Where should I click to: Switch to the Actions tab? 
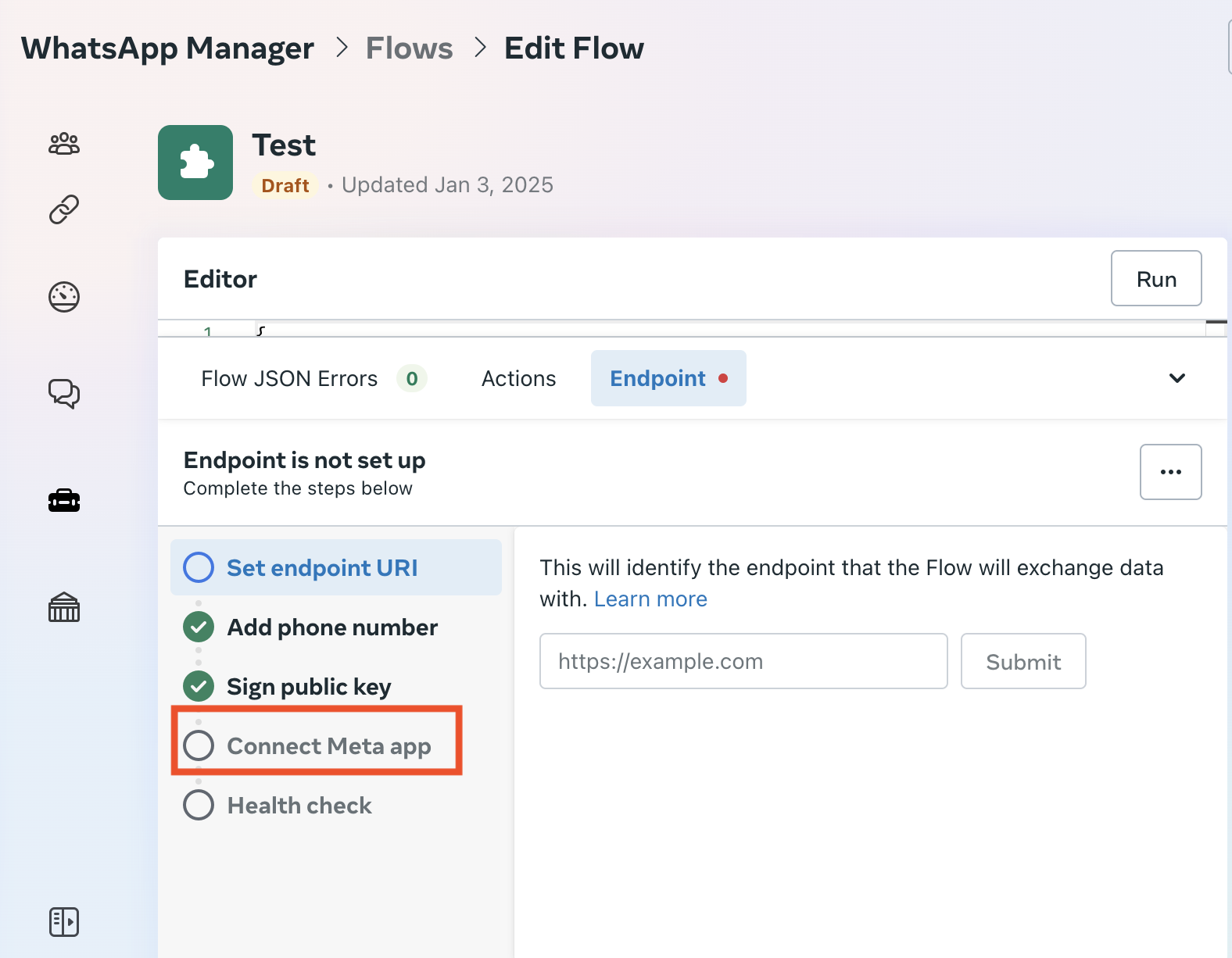pos(518,378)
